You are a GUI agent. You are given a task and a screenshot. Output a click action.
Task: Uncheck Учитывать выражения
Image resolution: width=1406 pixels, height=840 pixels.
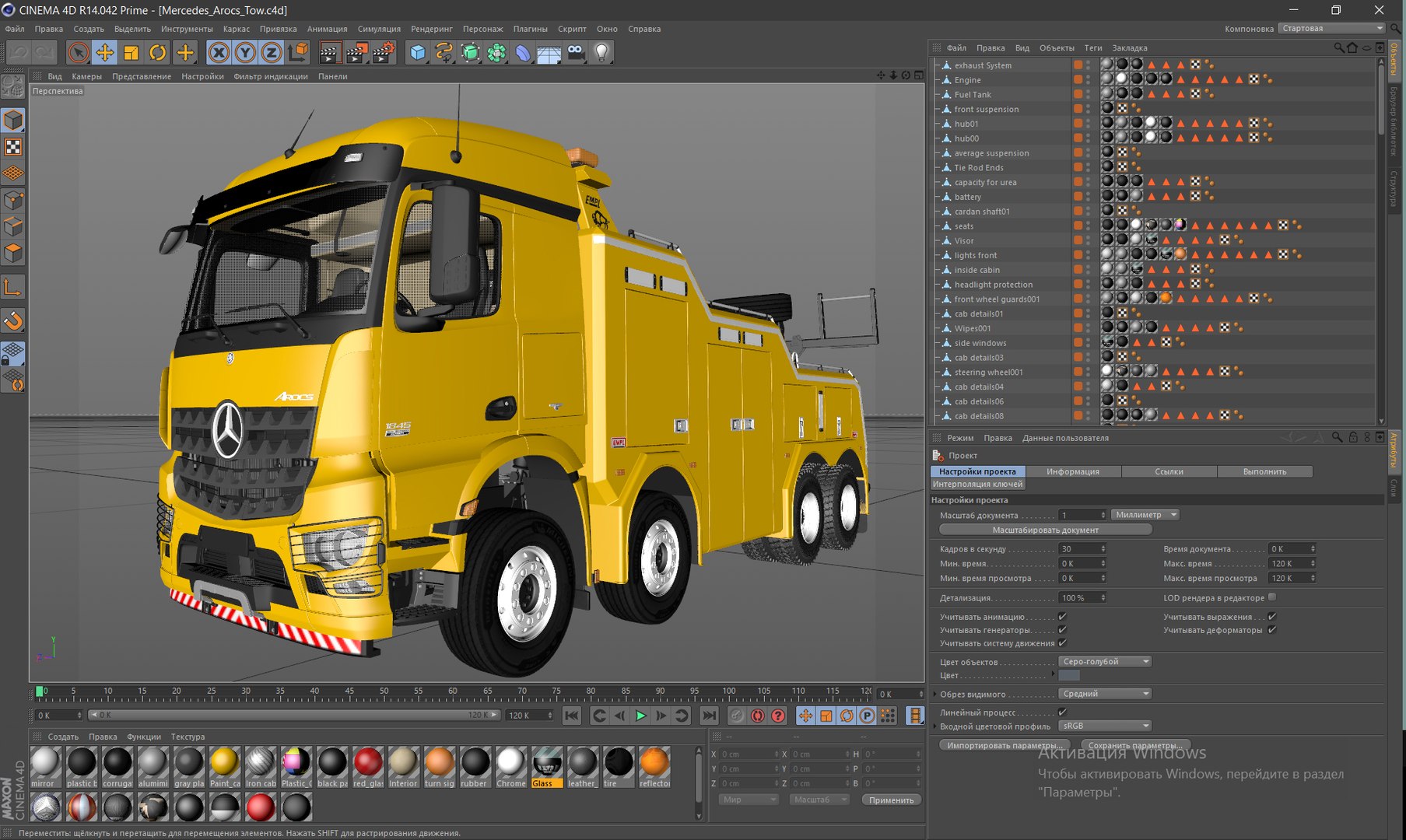1272,616
